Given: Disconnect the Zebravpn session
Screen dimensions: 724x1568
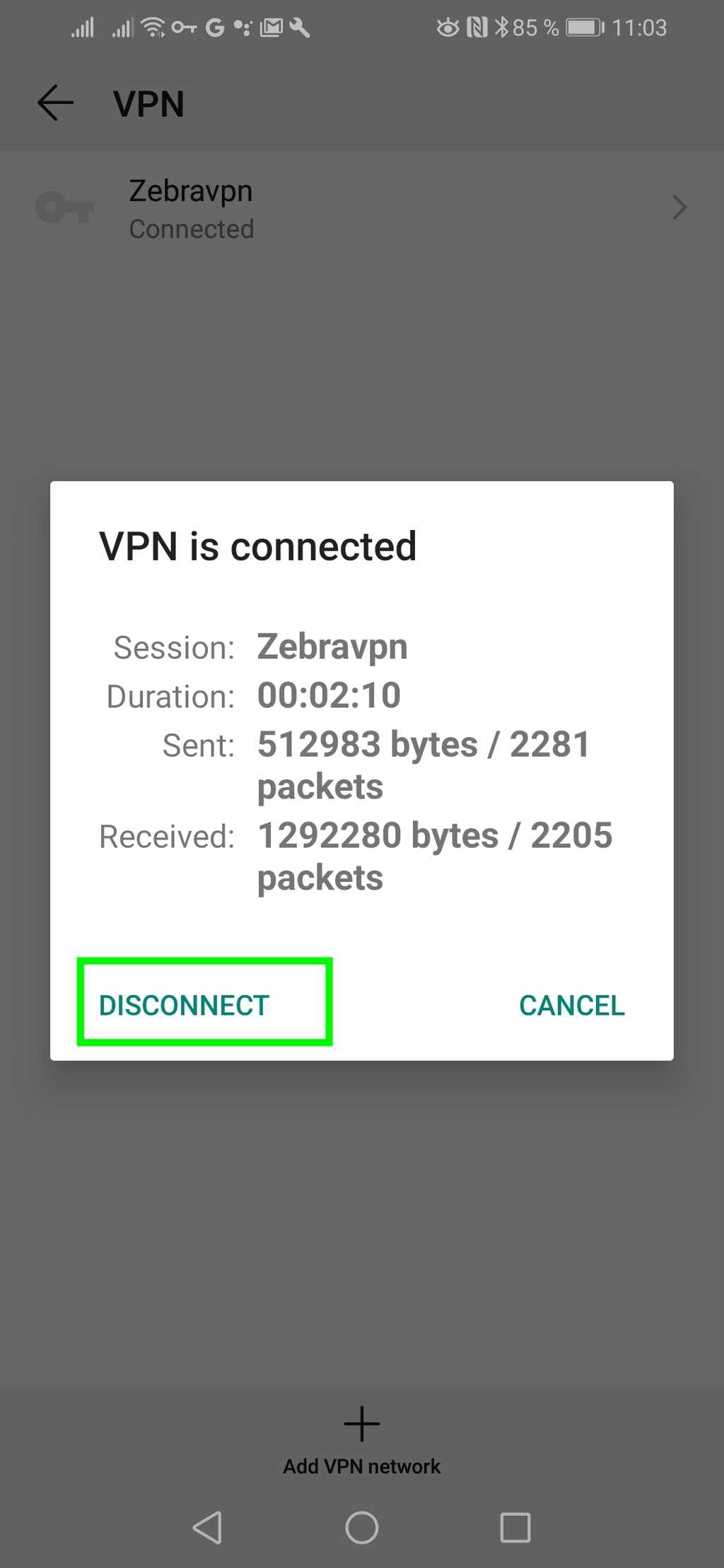Looking at the screenshot, I should pos(184,1004).
